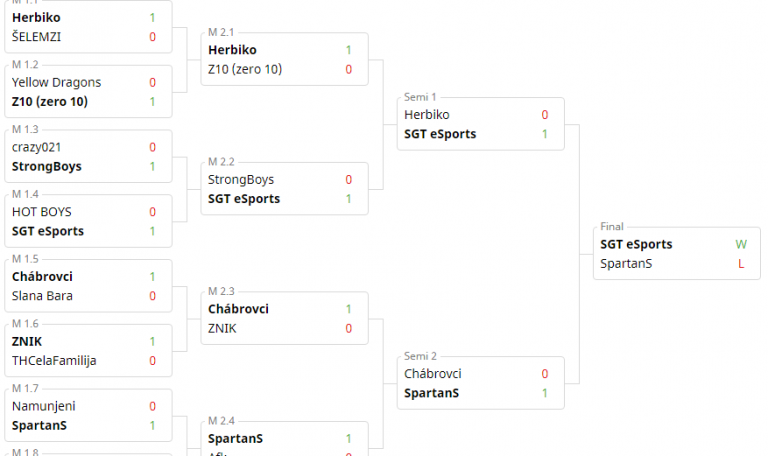Viewport: 768px width, 456px height.
Task: Click crazy021 in match M 1.3
Action: pos(37,147)
